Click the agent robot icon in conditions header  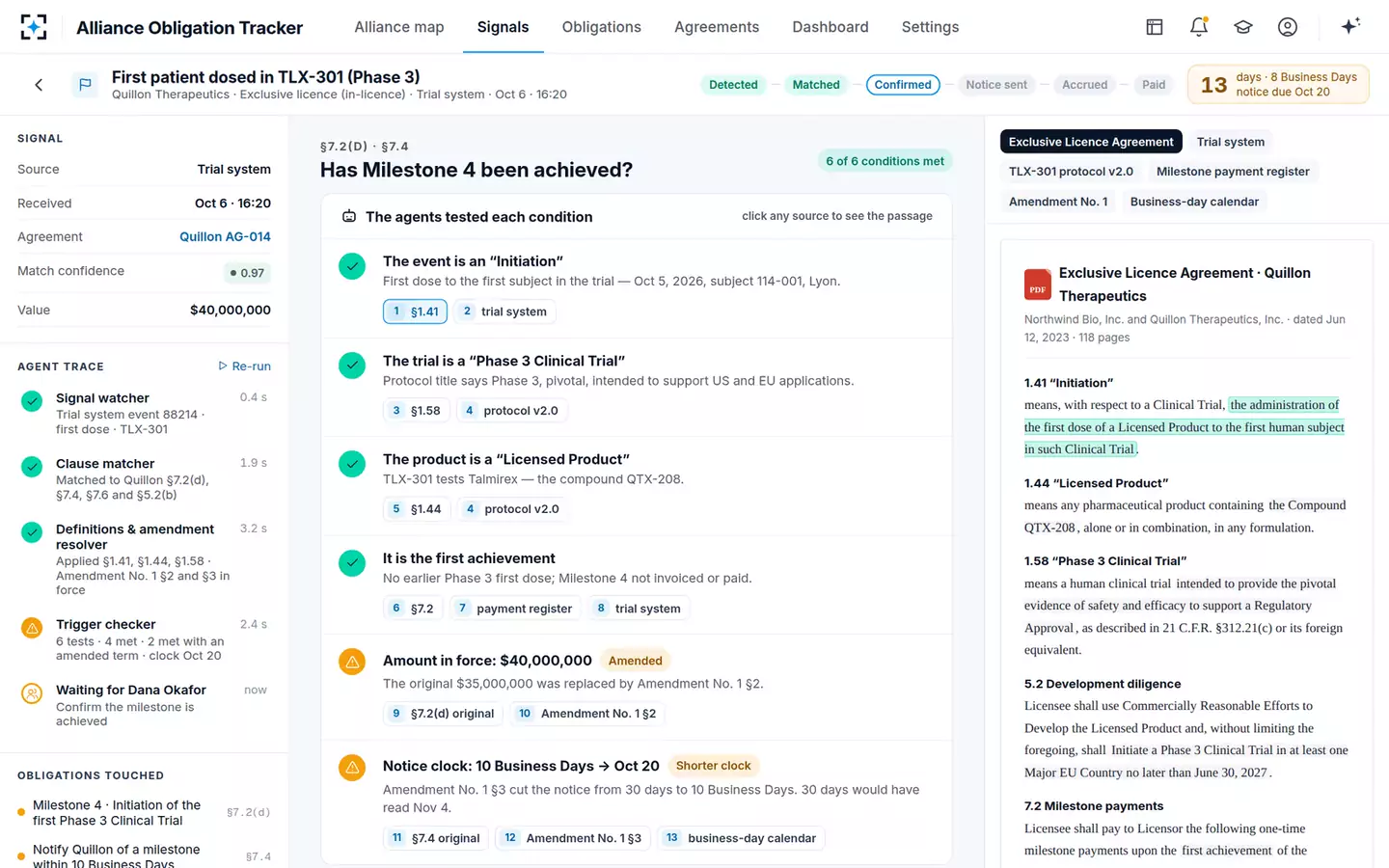[x=349, y=217]
